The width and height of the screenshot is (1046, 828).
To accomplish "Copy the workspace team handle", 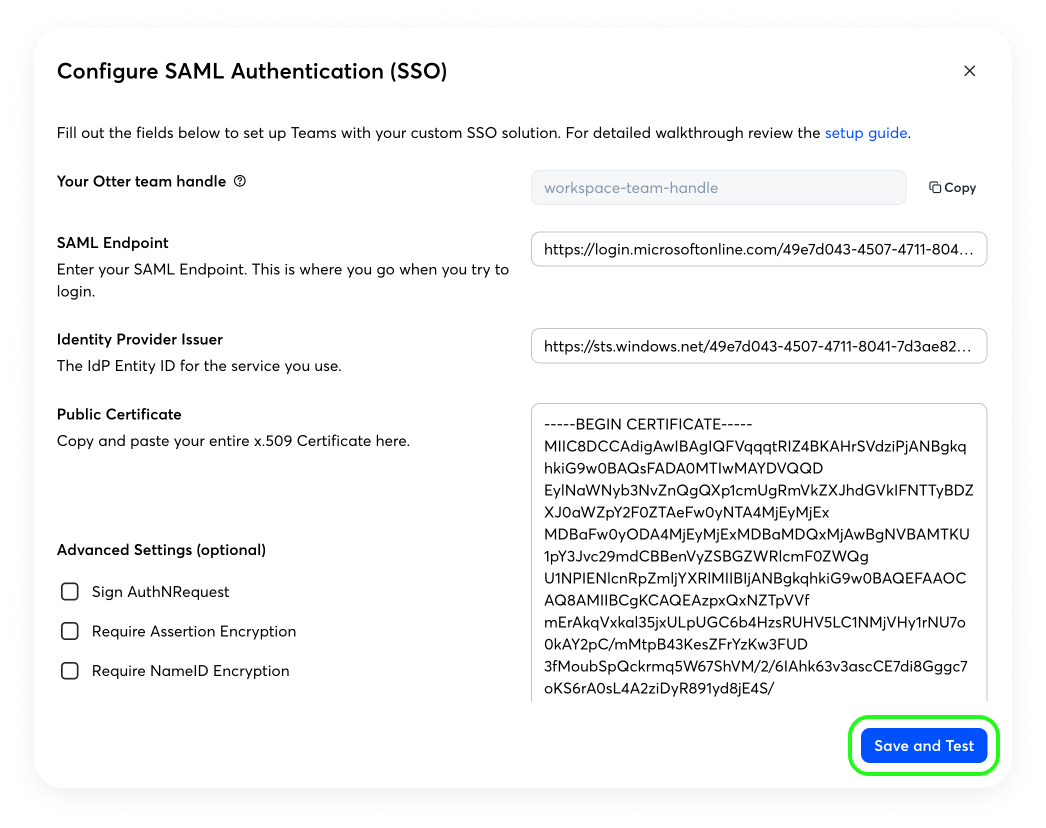I will tap(952, 187).
